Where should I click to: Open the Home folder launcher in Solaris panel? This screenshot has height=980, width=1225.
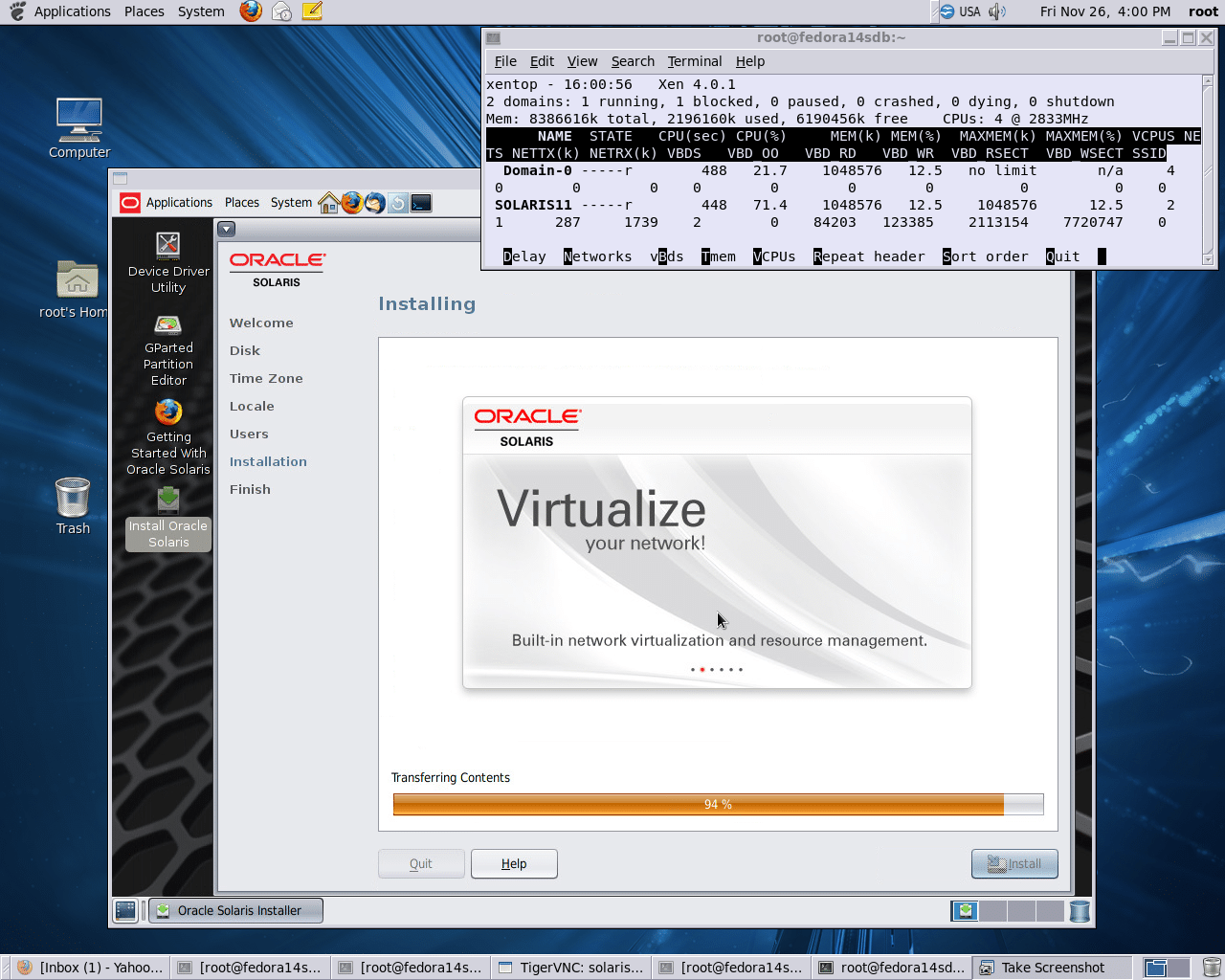(x=328, y=203)
